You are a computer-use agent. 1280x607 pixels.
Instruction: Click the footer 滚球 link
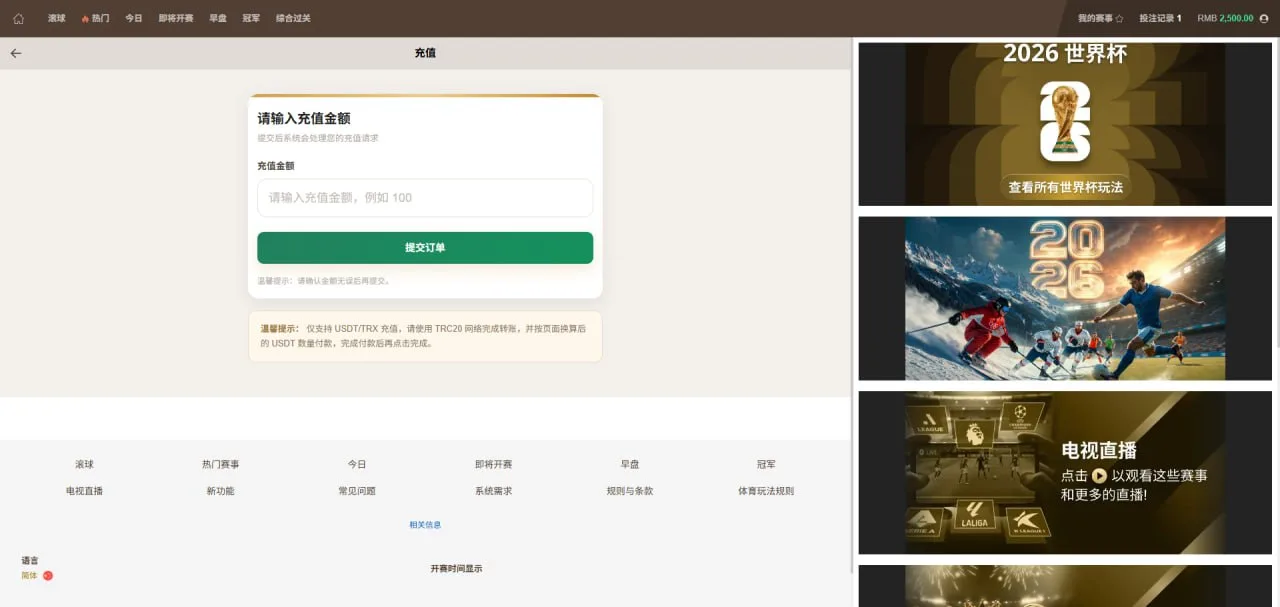pyautogui.click(x=84, y=464)
